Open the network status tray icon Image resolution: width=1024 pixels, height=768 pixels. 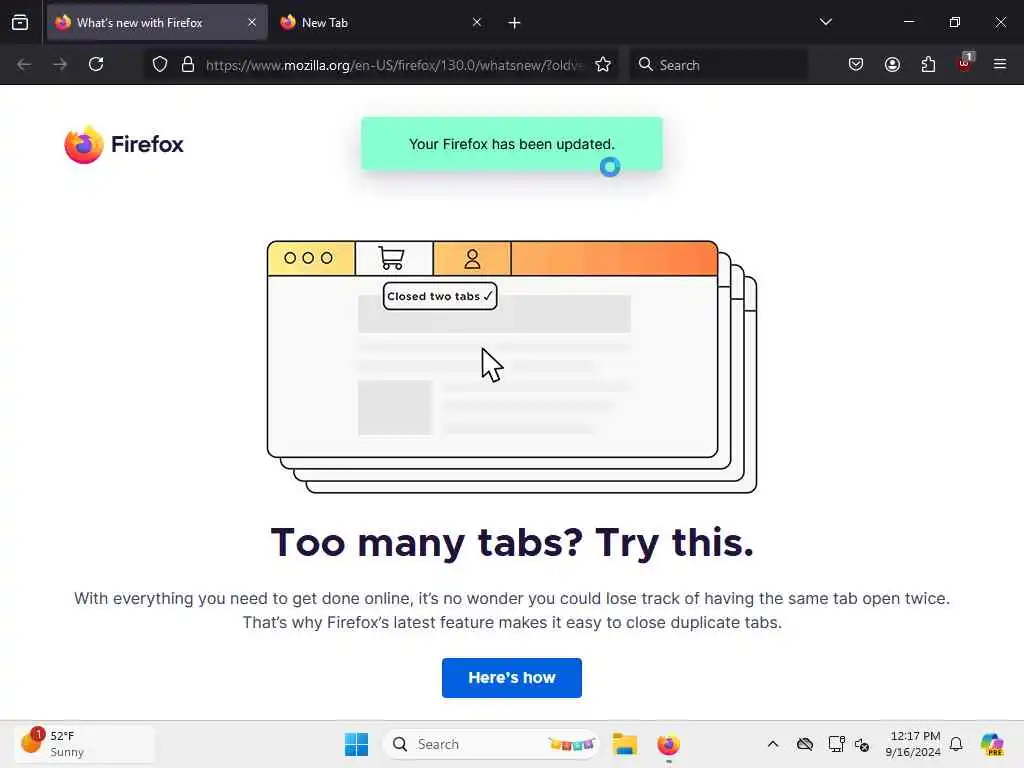[x=836, y=744]
